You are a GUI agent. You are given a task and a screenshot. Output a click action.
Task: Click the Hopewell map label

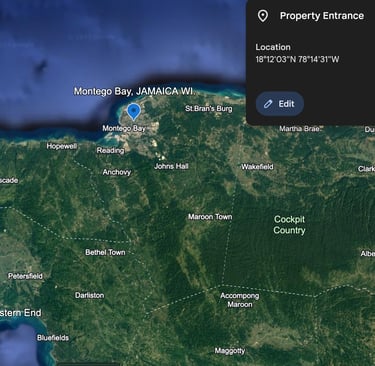(x=62, y=146)
